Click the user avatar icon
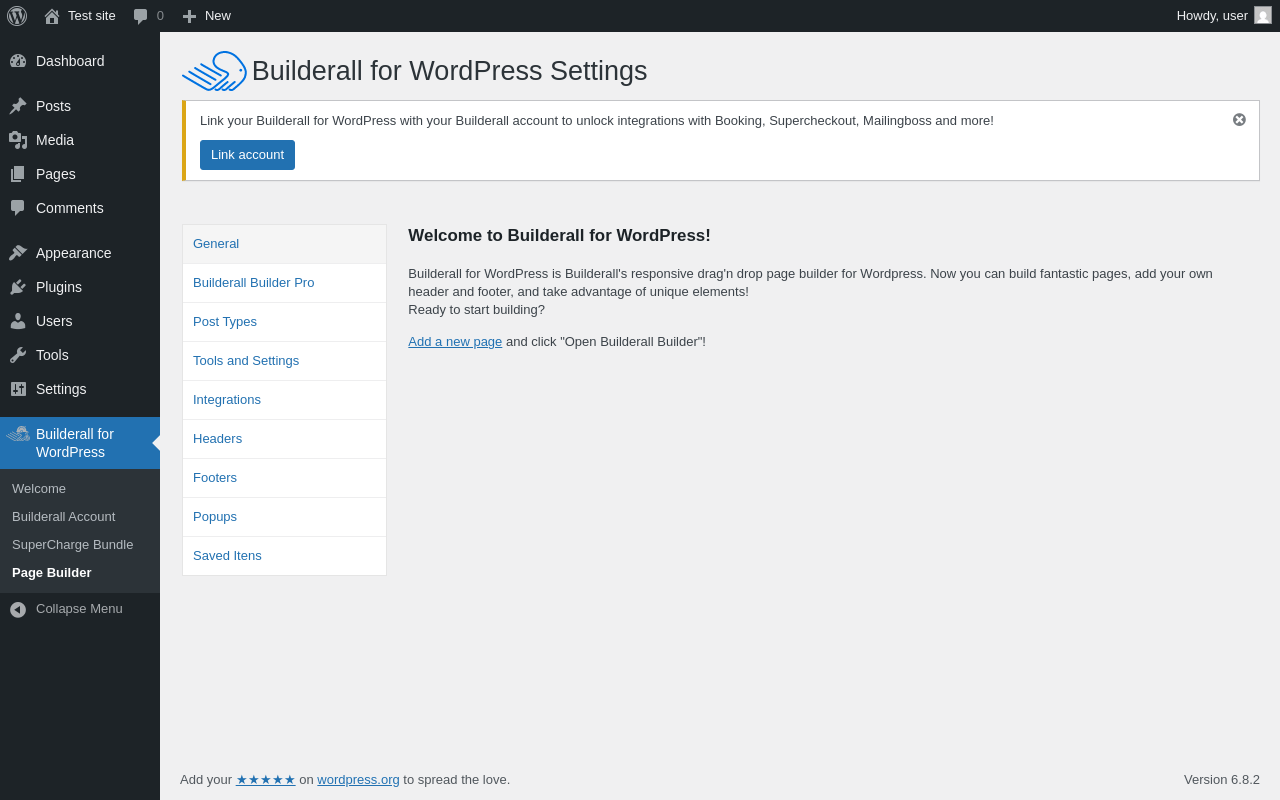The height and width of the screenshot is (800, 1280). [1263, 15]
